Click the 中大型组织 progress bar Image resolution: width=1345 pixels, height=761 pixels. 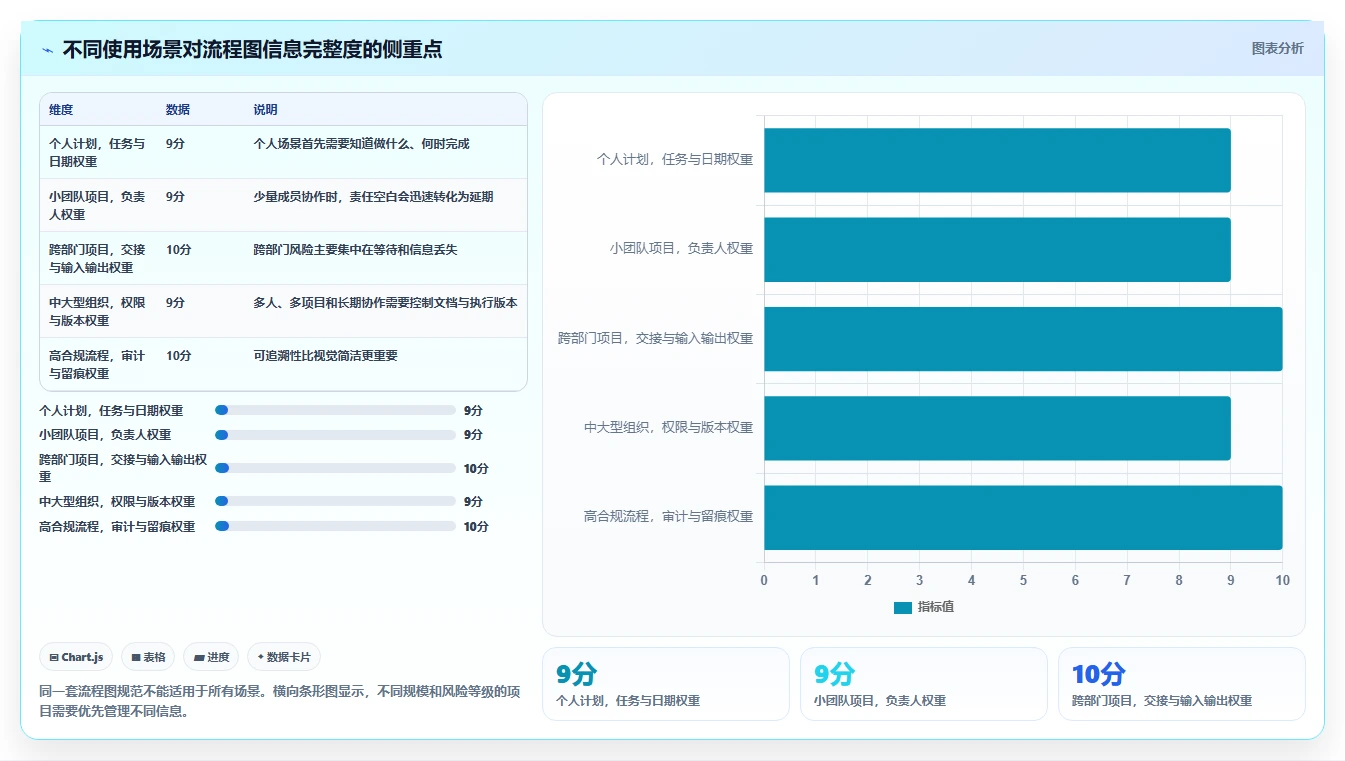335,501
